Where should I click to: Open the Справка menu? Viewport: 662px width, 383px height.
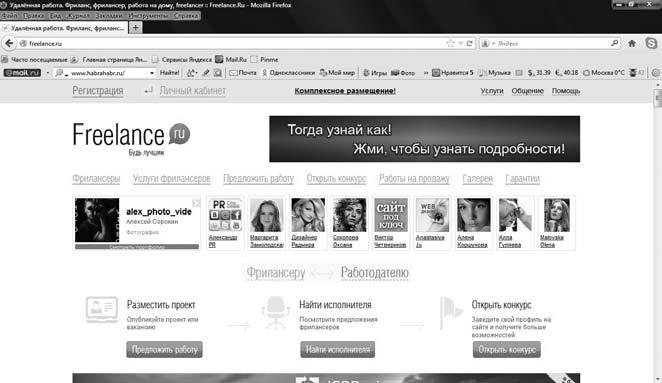186,16
